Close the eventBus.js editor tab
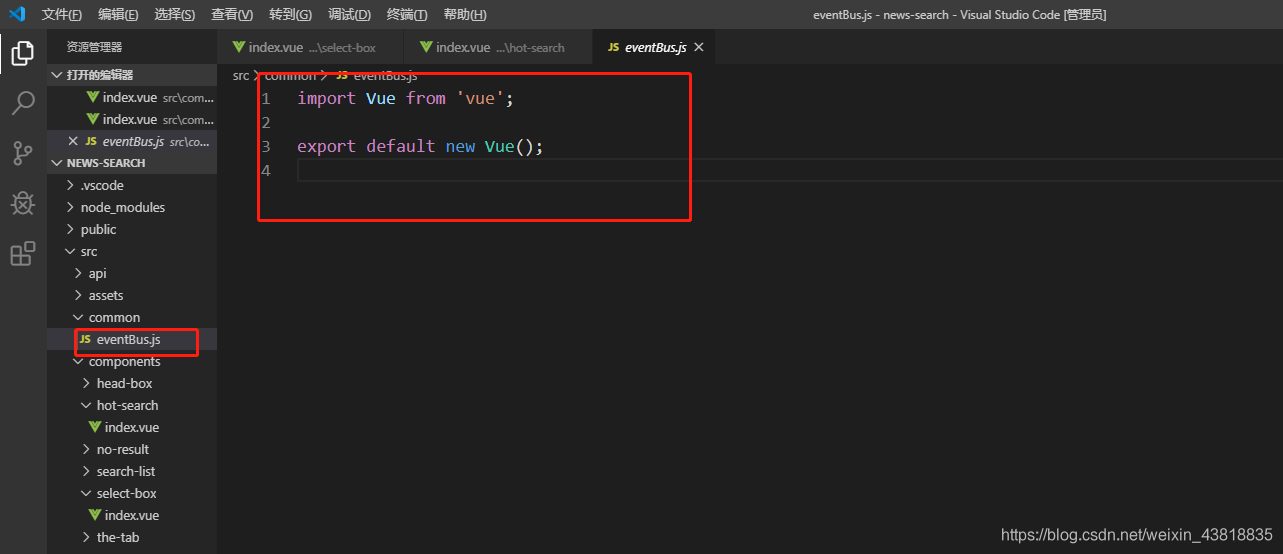Viewport: 1283px width, 554px height. (699, 47)
